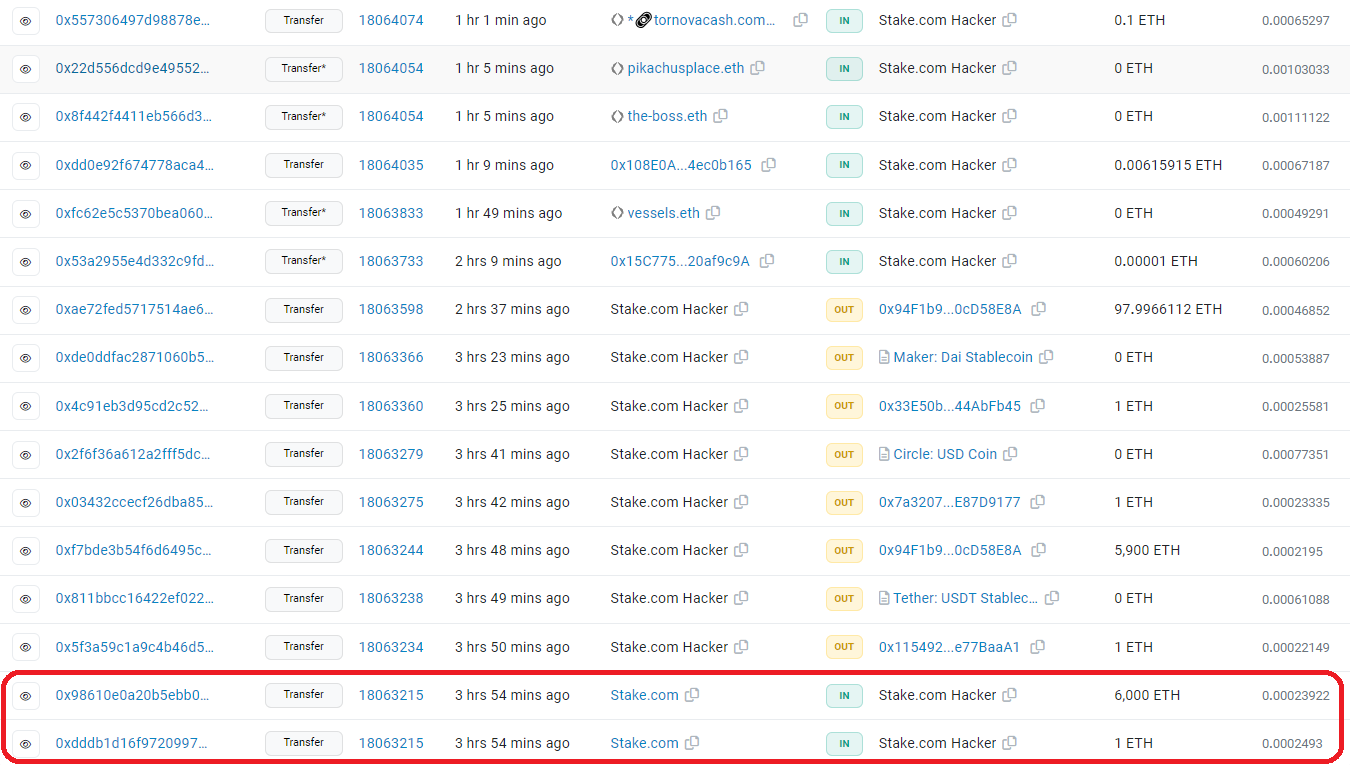
Task: View block 18064074
Action: (391, 20)
